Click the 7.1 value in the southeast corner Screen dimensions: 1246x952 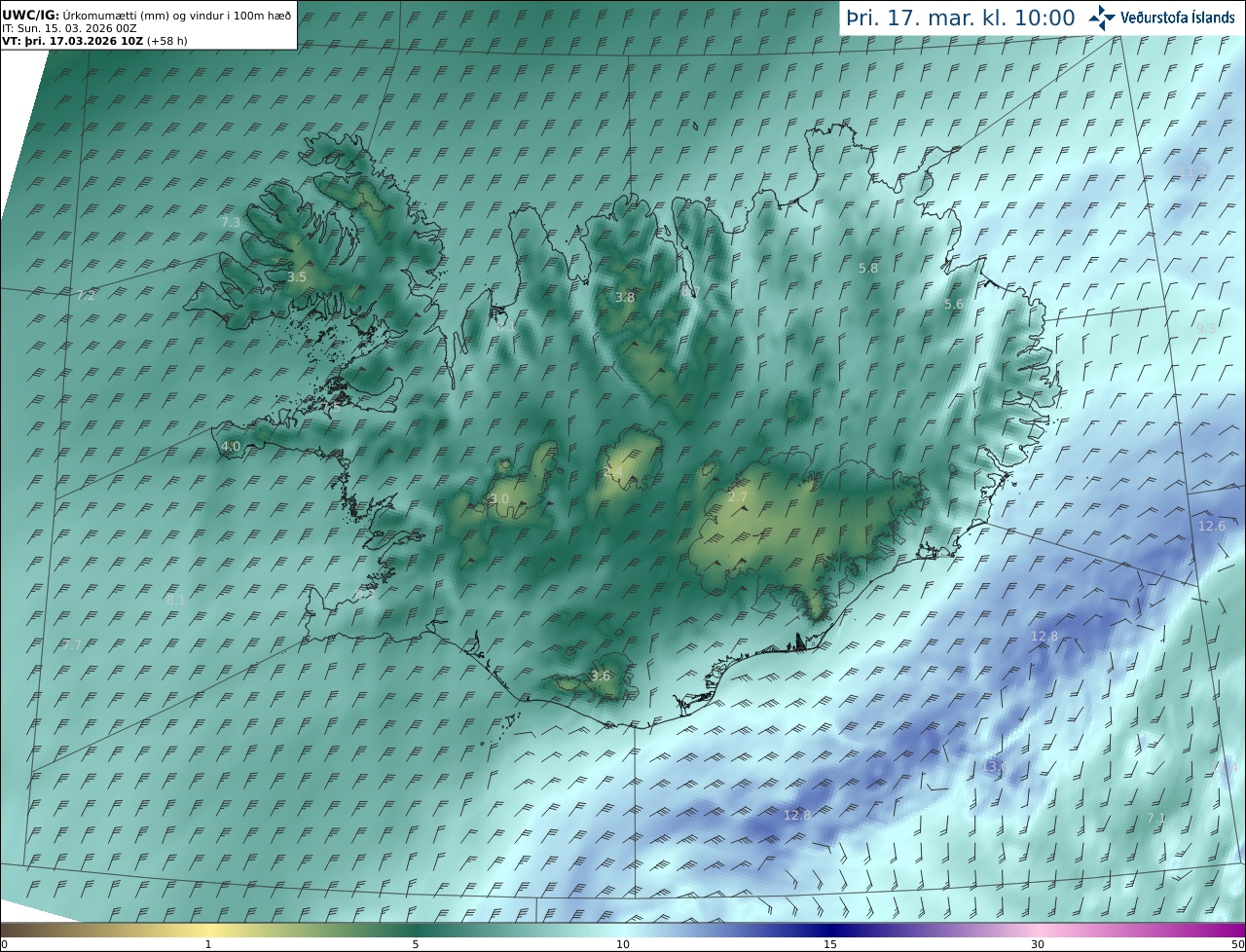[x=1156, y=819]
